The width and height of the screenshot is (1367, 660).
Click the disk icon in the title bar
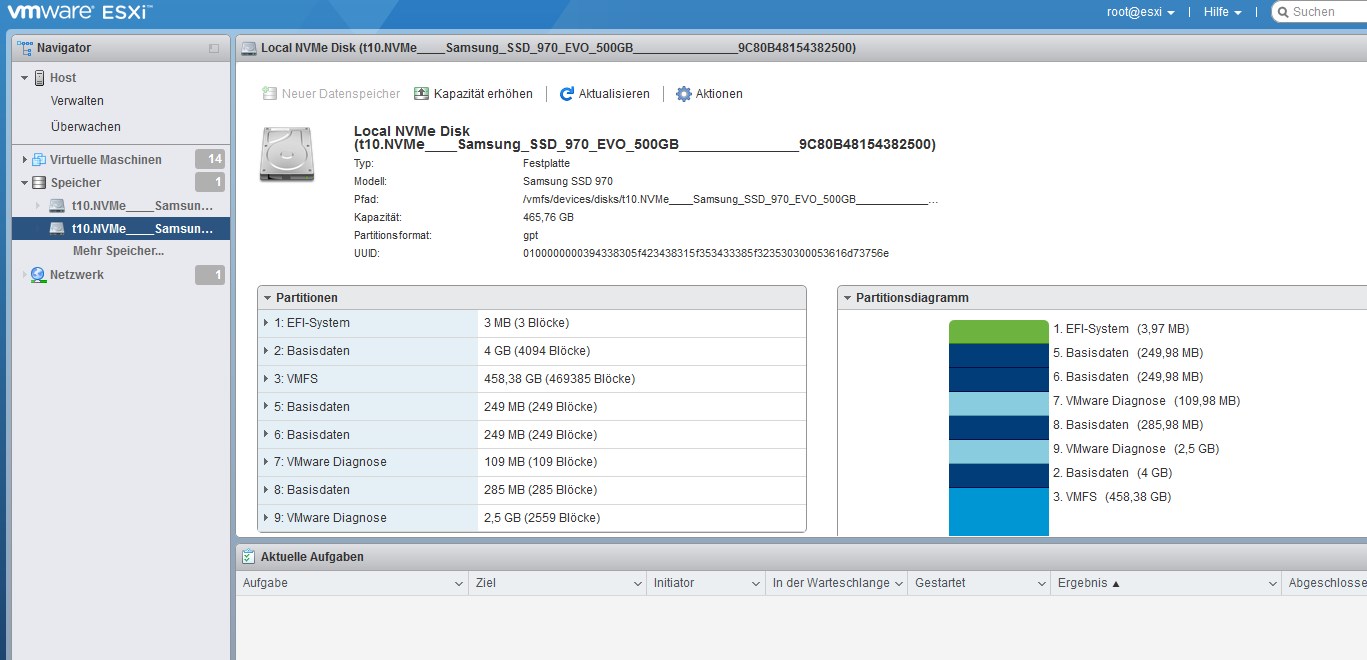[249, 48]
